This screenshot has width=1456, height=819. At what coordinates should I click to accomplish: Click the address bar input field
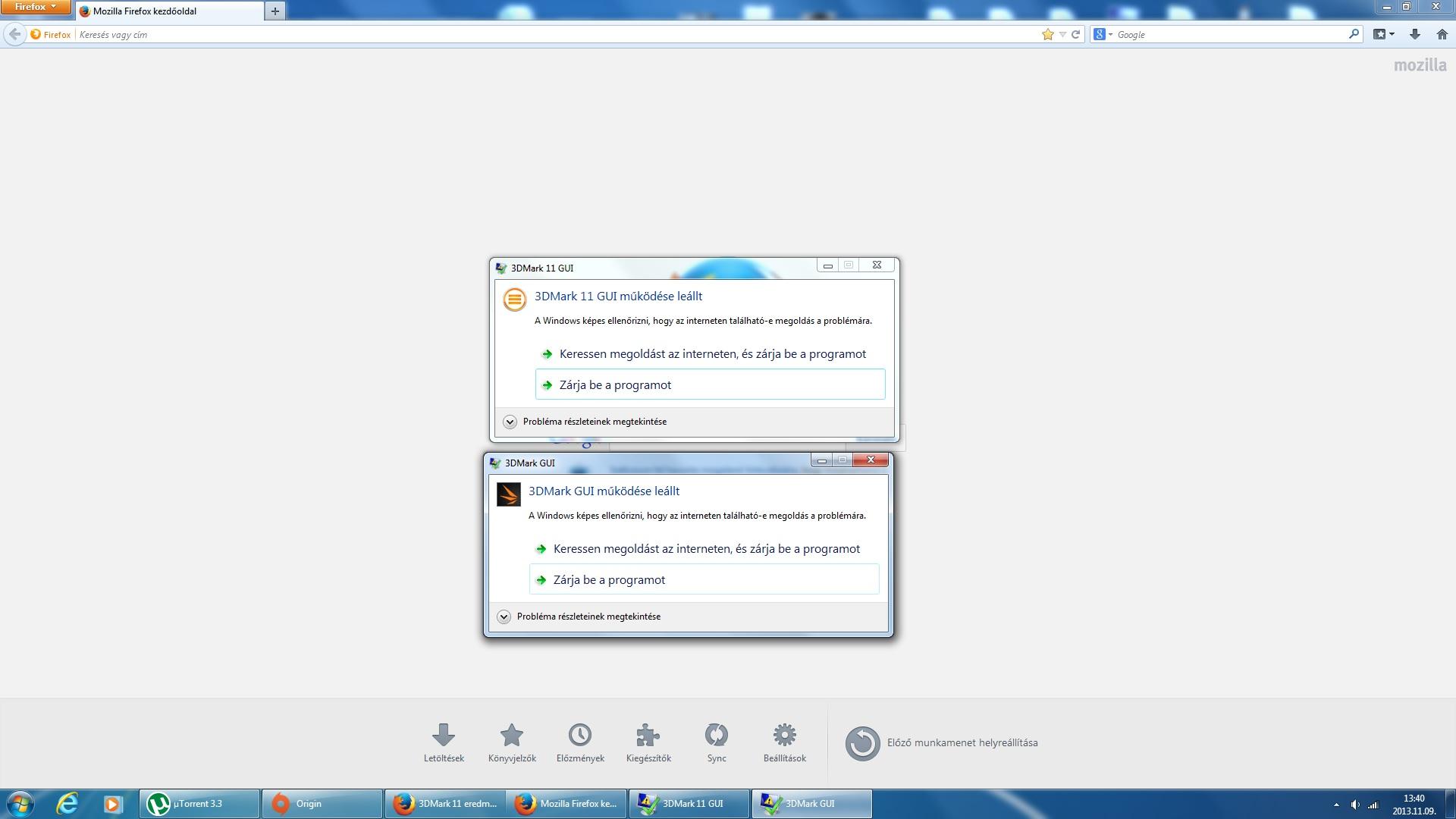click(x=531, y=34)
